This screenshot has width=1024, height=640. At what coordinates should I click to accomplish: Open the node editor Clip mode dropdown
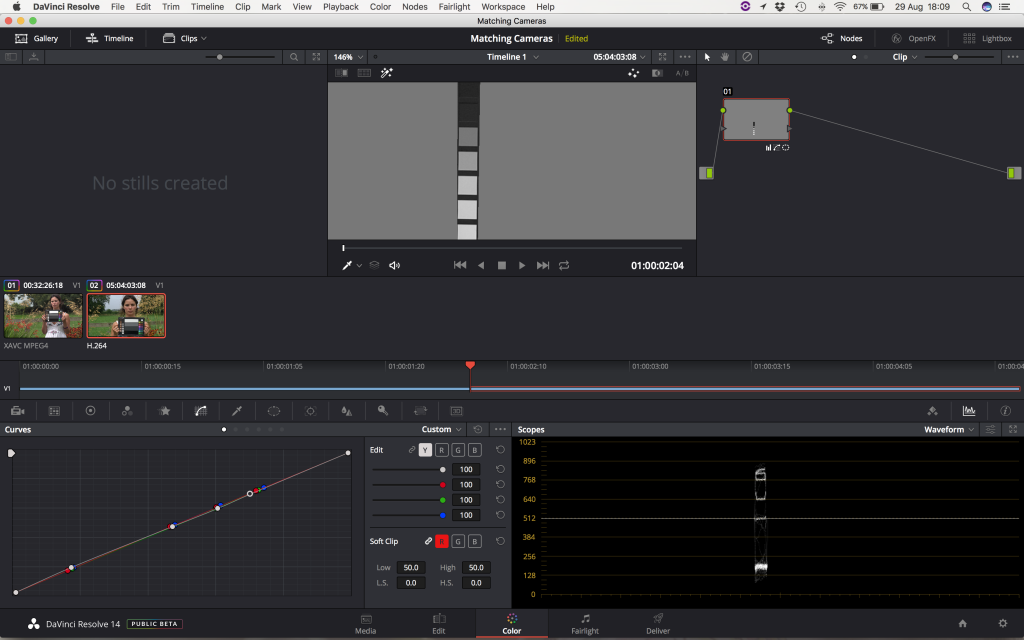904,57
